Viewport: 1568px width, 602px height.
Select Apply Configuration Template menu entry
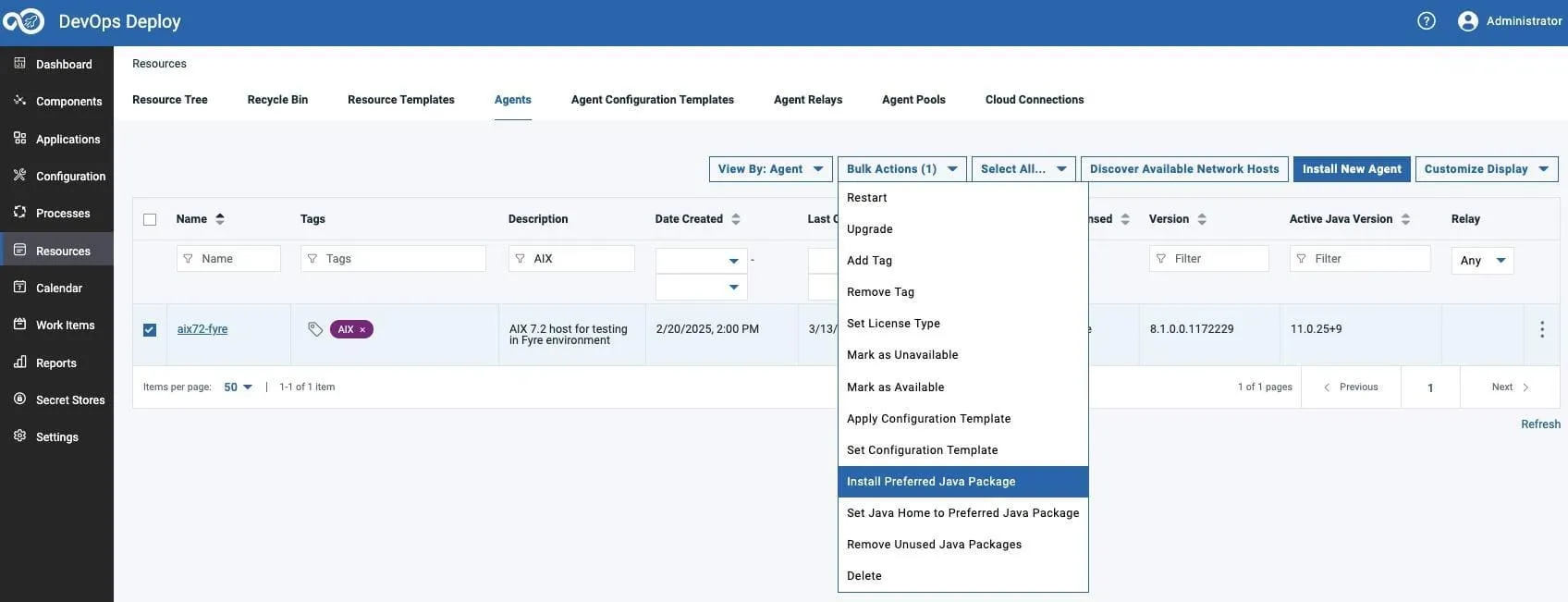(962, 419)
